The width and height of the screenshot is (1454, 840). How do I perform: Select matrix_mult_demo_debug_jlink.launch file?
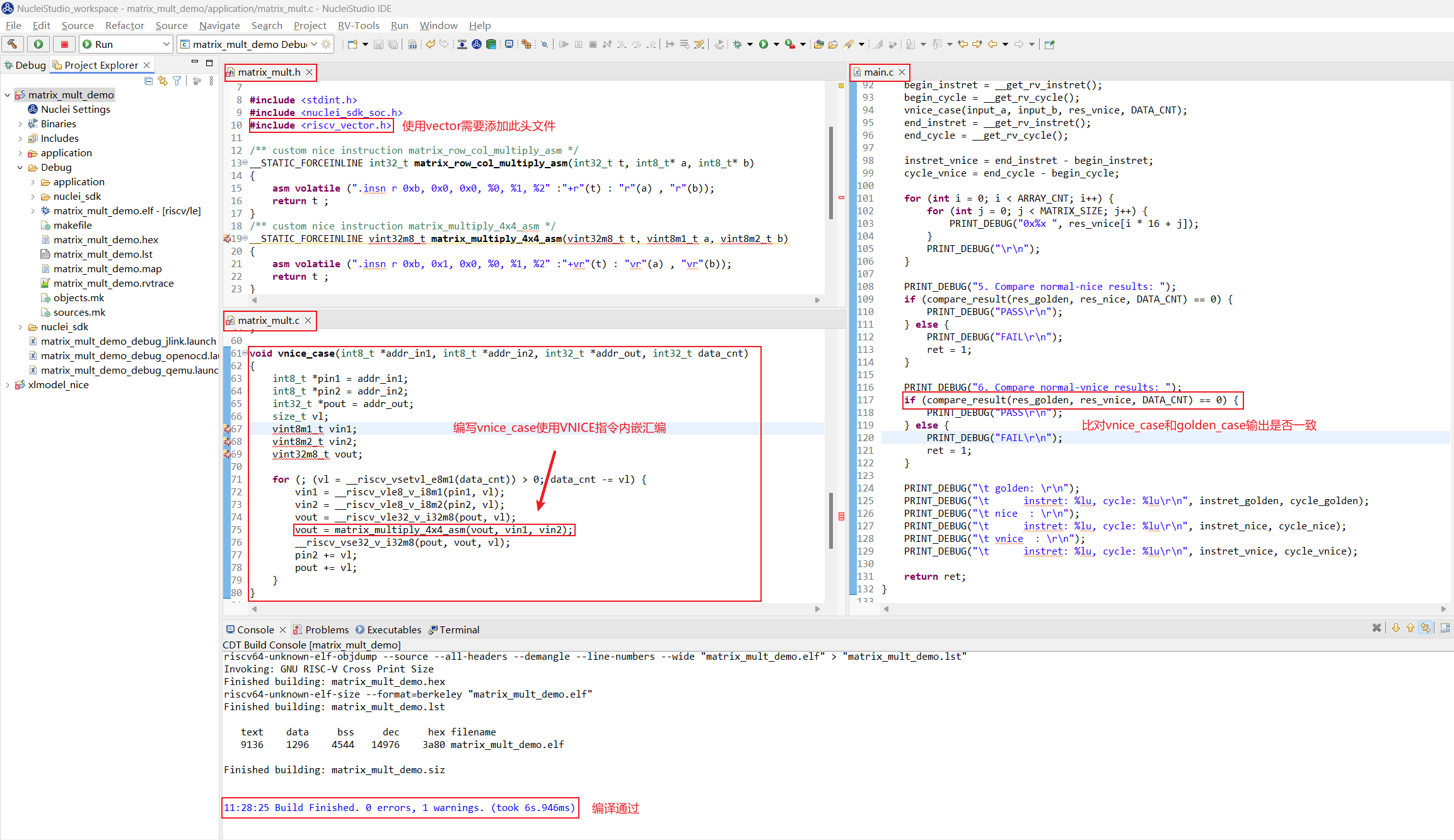click(122, 342)
